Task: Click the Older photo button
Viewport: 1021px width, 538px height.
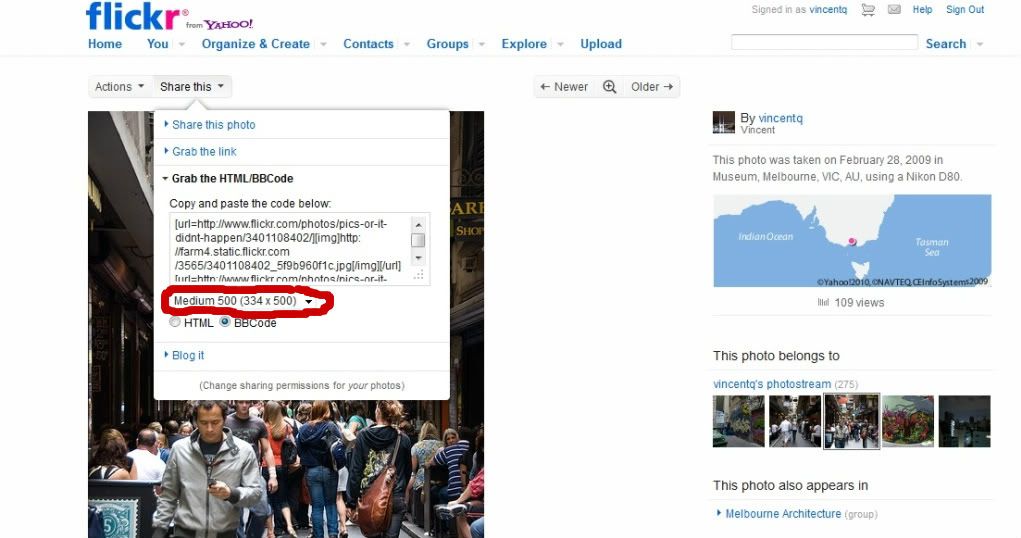Action: tap(652, 87)
